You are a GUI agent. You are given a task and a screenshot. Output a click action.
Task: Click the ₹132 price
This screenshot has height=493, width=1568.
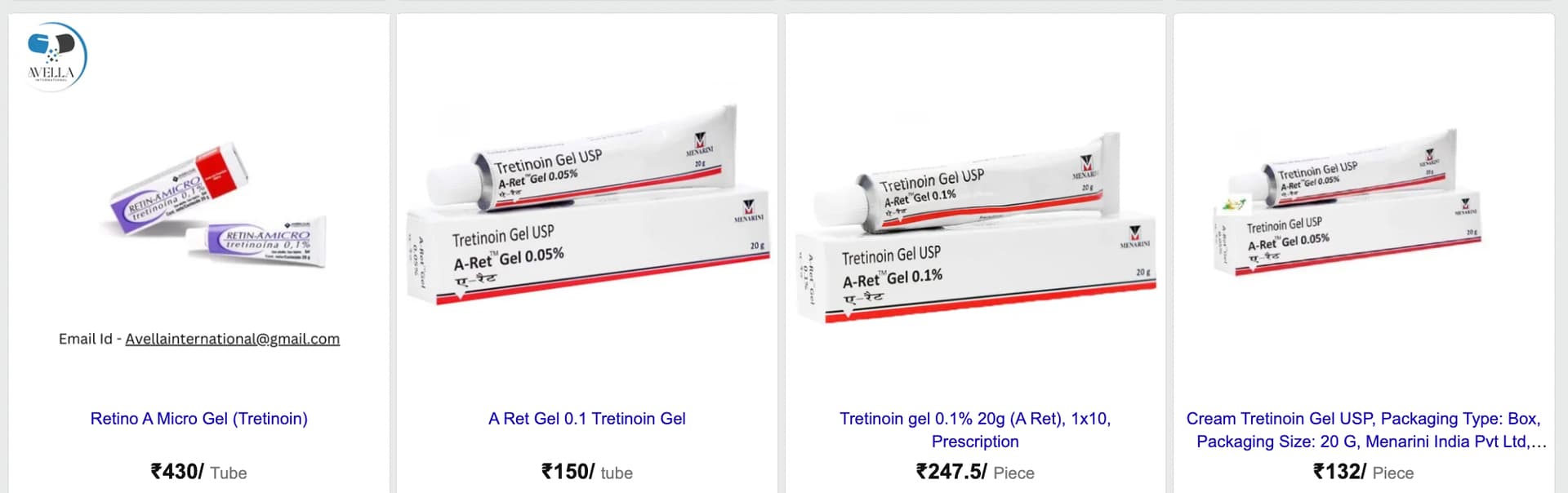click(x=1339, y=472)
